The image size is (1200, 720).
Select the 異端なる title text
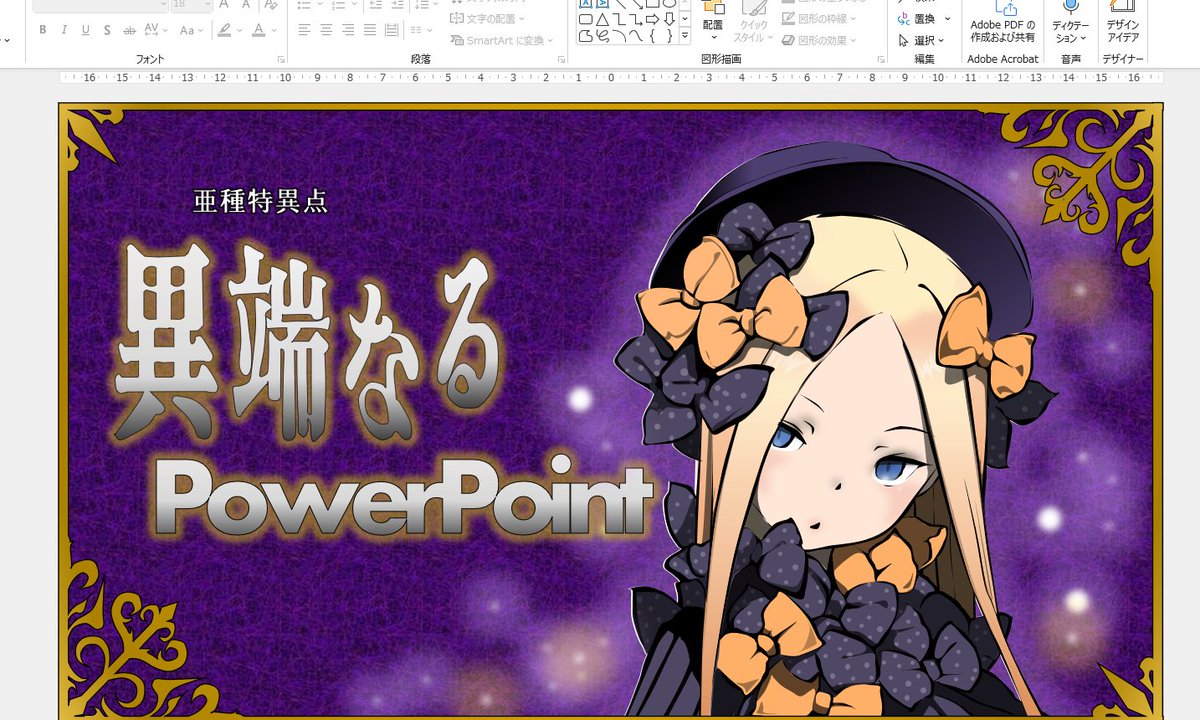308,341
